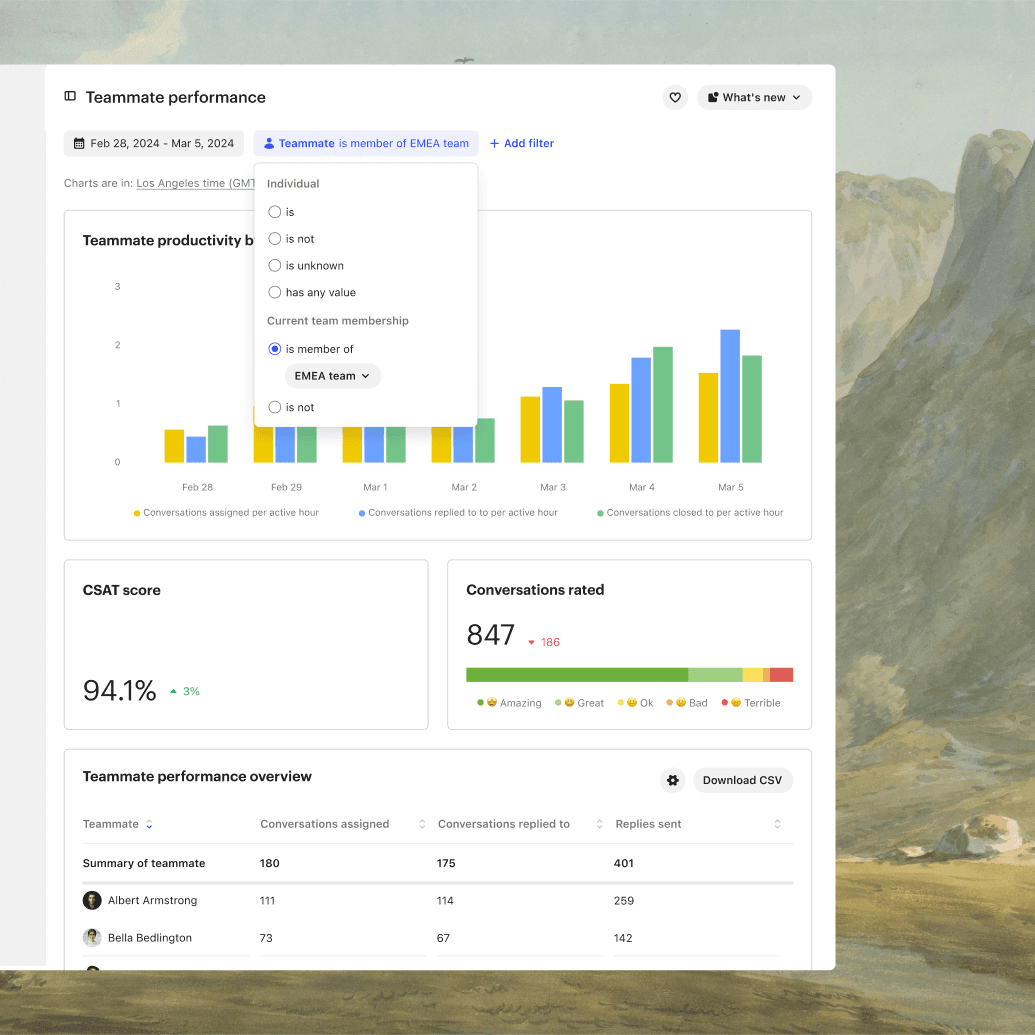
Task: Open the EMEA team dropdown
Action: point(333,376)
